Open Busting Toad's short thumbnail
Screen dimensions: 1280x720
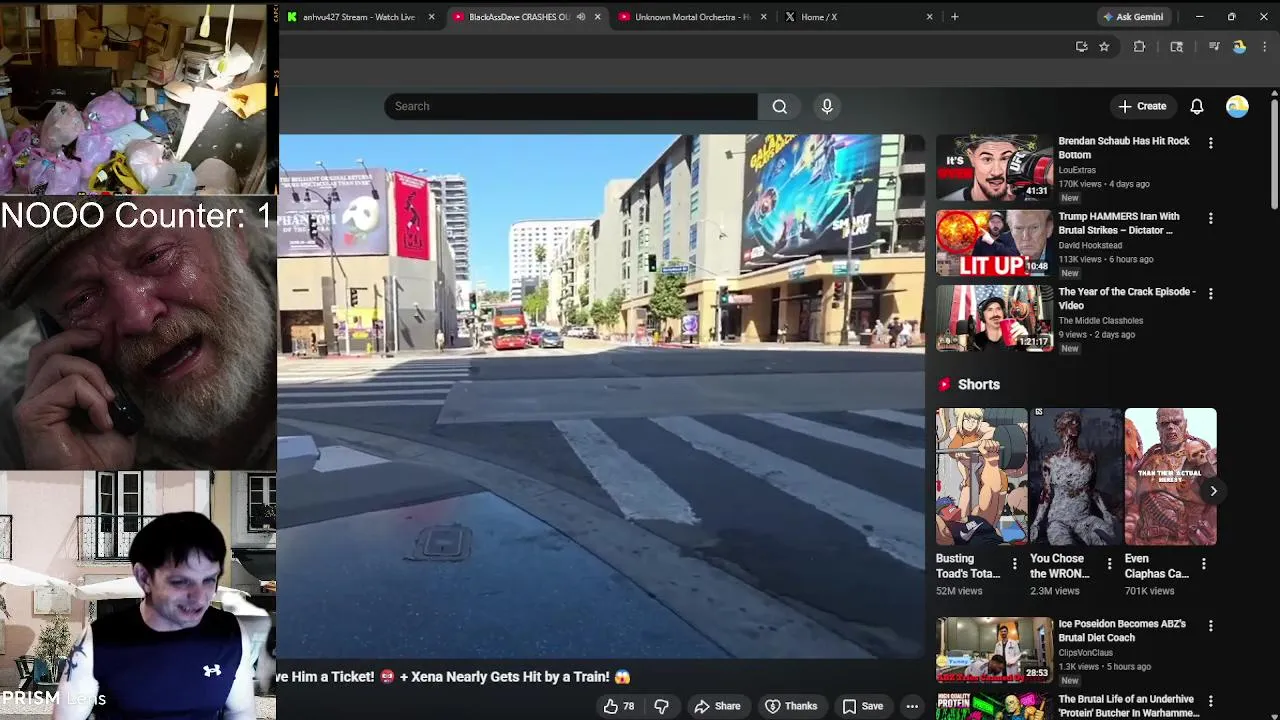pyautogui.click(x=982, y=476)
